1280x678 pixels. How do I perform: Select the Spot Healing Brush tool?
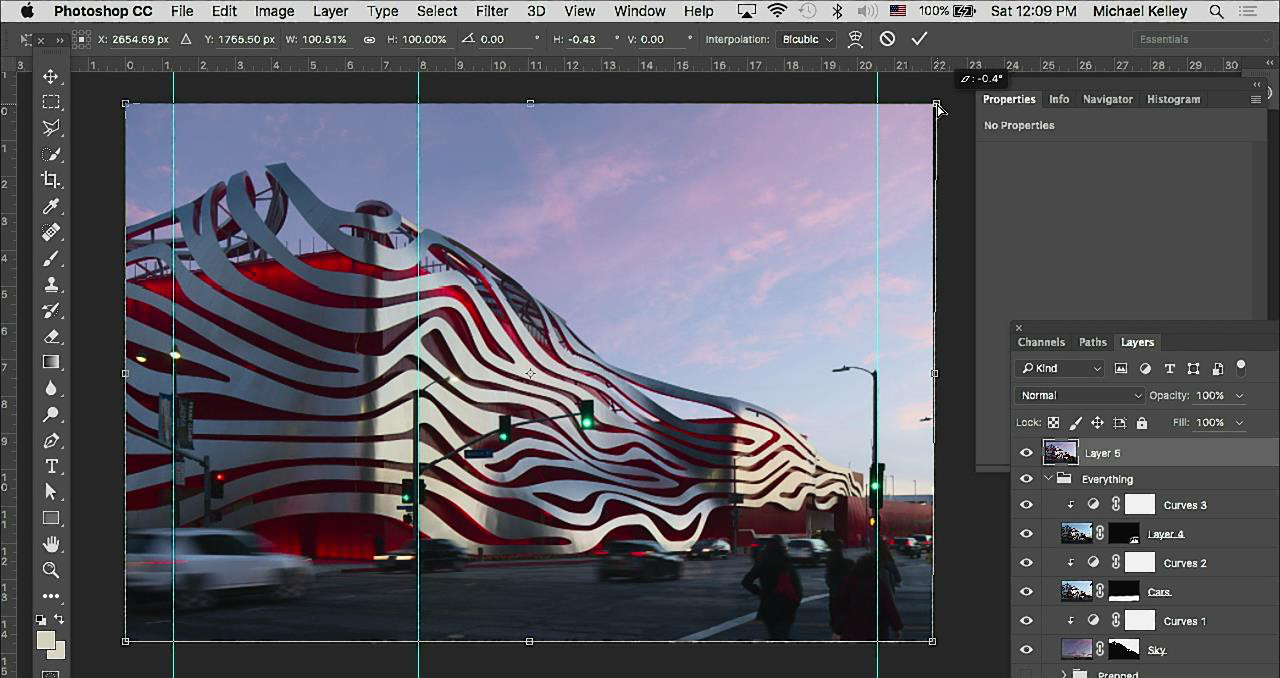pyautogui.click(x=51, y=233)
